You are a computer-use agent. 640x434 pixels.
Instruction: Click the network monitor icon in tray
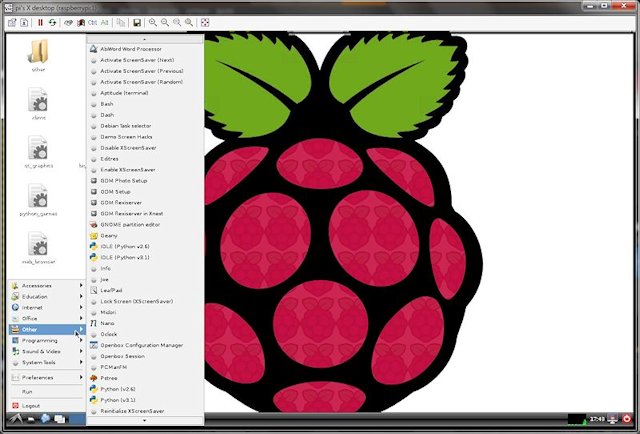[612, 418]
